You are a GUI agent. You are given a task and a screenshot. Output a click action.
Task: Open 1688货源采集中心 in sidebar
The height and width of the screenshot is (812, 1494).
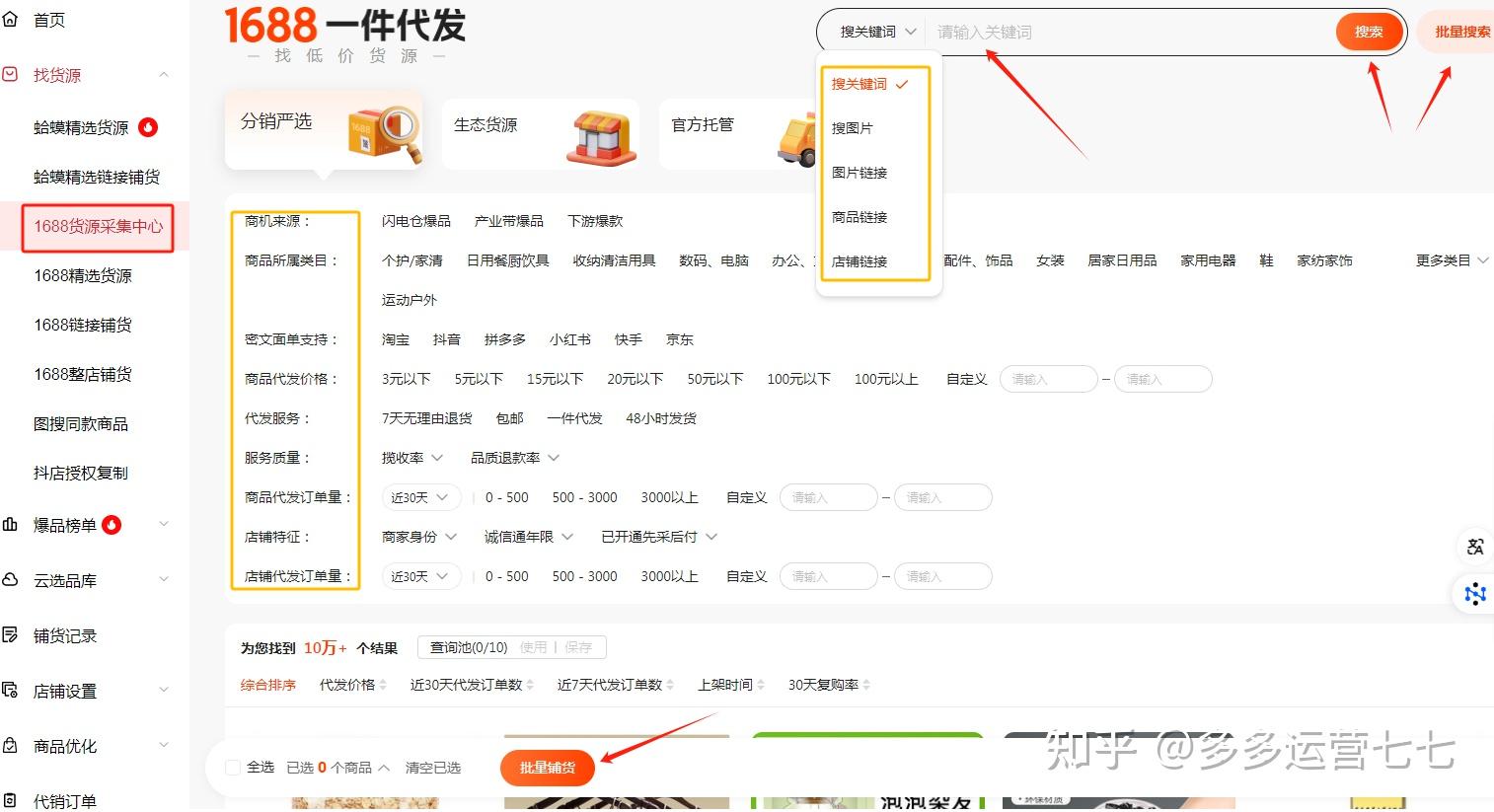tap(98, 227)
